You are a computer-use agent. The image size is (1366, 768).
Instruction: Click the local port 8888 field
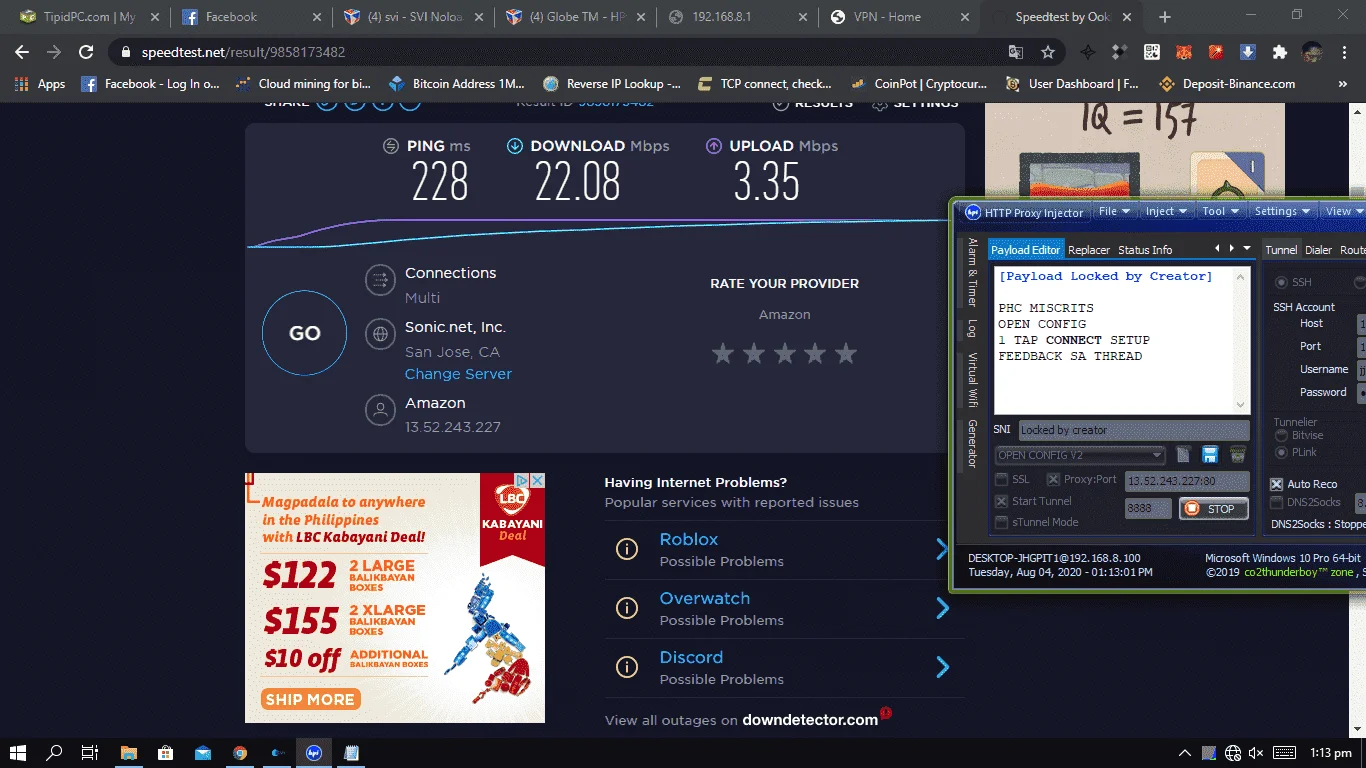coord(1148,509)
